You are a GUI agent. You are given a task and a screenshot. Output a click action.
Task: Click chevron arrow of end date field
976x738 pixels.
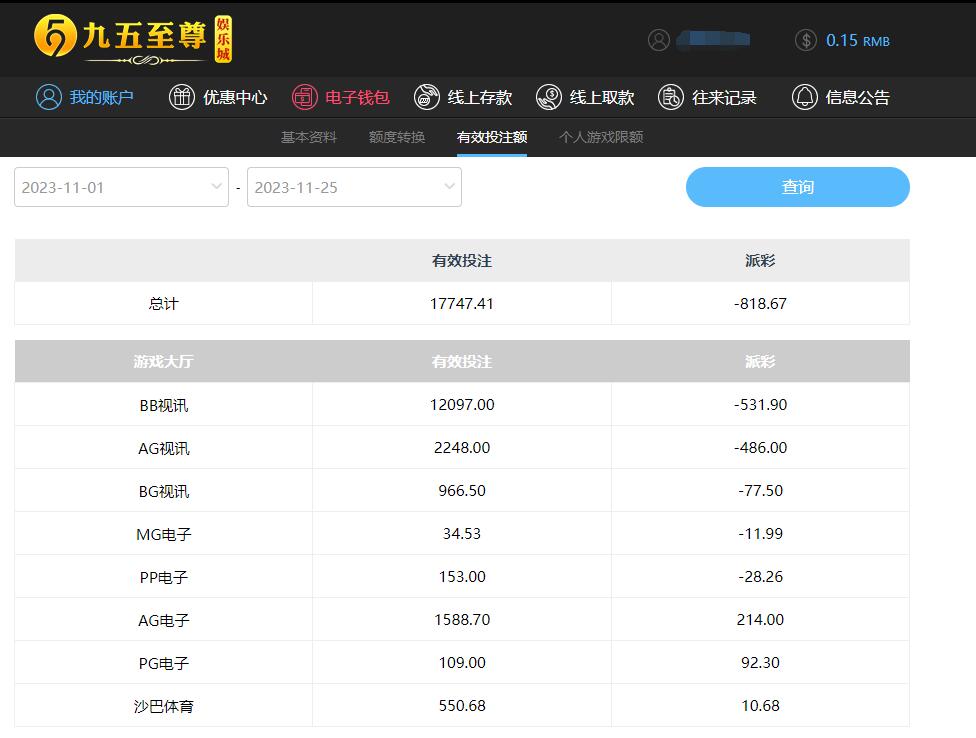coord(449,186)
